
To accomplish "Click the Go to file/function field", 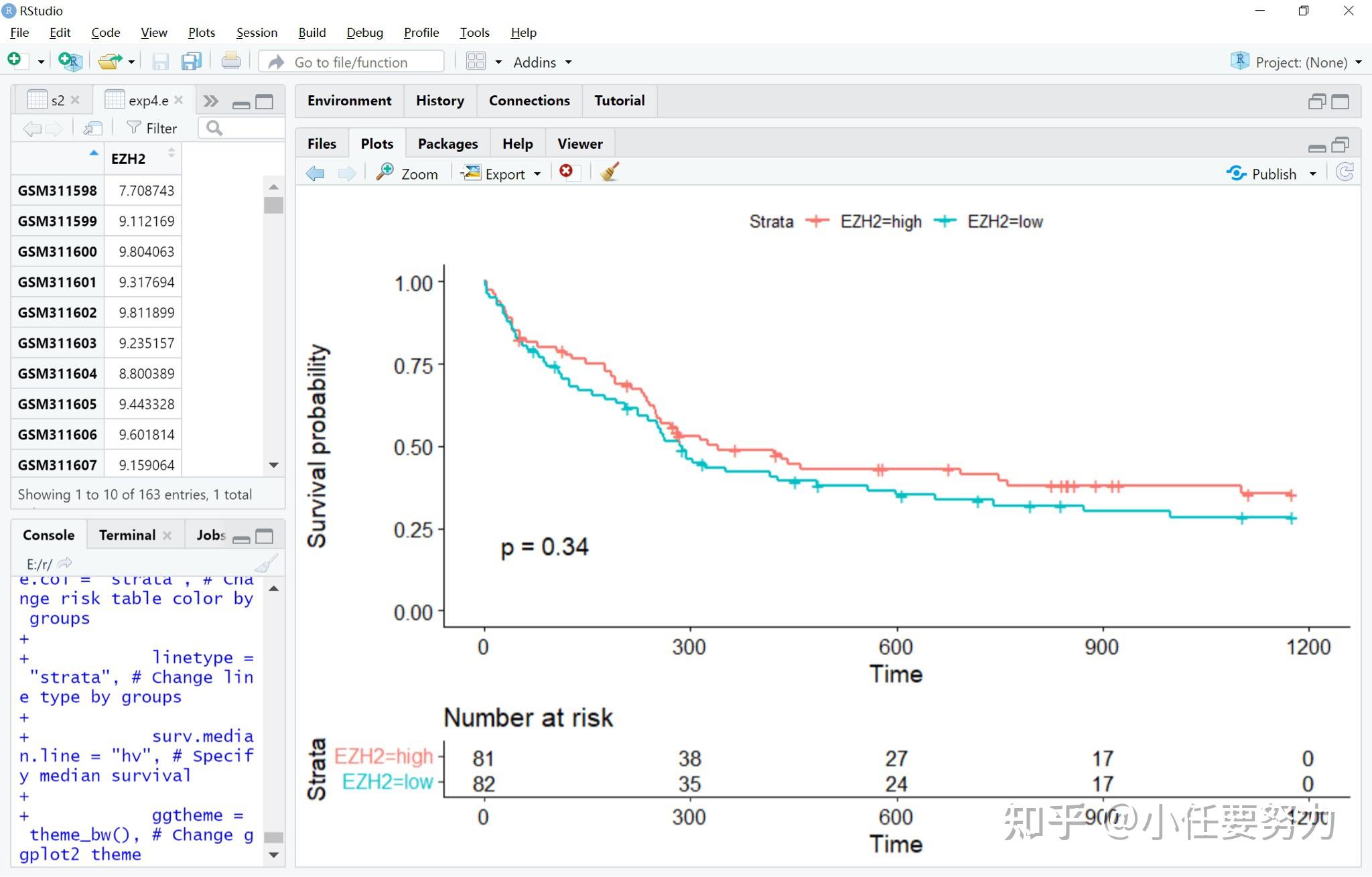I will (x=351, y=62).
